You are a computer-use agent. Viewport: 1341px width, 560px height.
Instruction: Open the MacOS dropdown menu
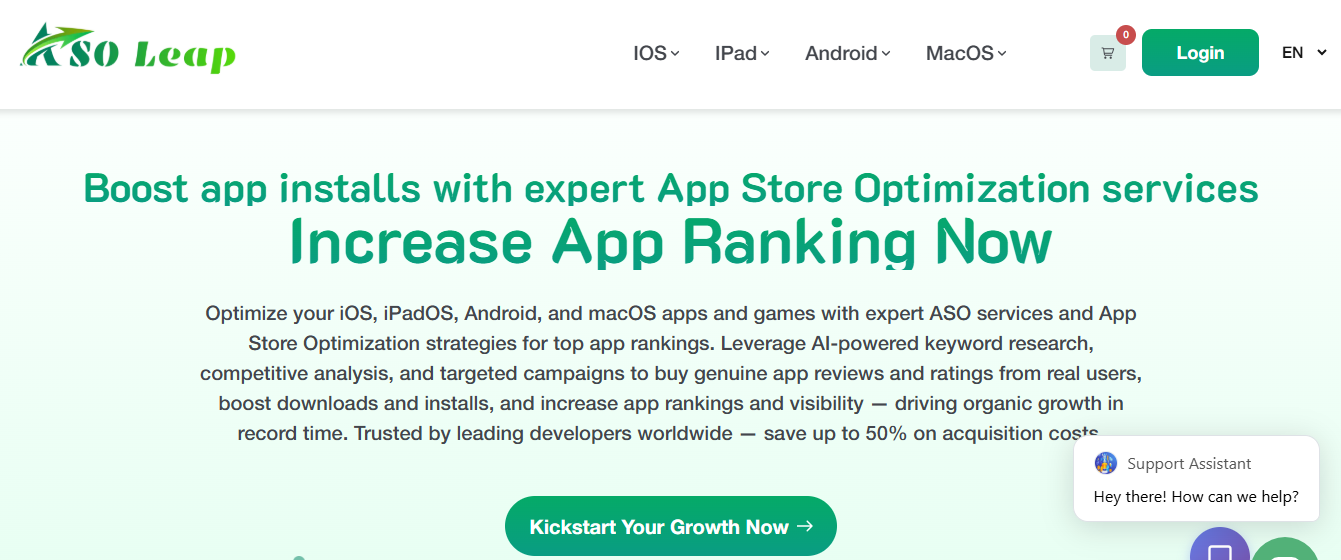966,53
